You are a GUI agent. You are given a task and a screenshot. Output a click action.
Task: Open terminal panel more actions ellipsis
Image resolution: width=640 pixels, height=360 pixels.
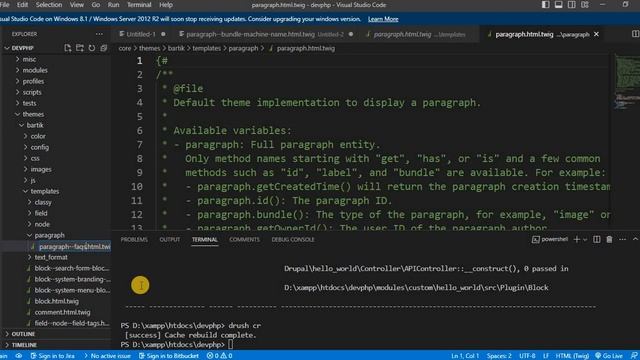(x=622, y=240)
